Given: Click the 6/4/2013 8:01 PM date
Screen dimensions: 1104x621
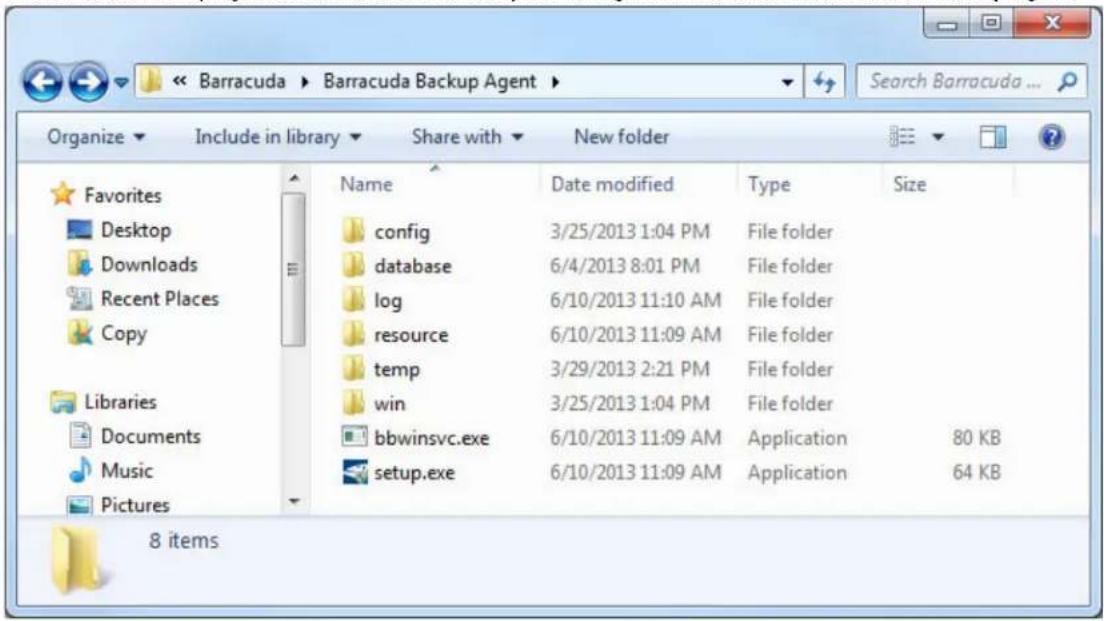Looking at the screenshot, I should [x=625, y=266].
